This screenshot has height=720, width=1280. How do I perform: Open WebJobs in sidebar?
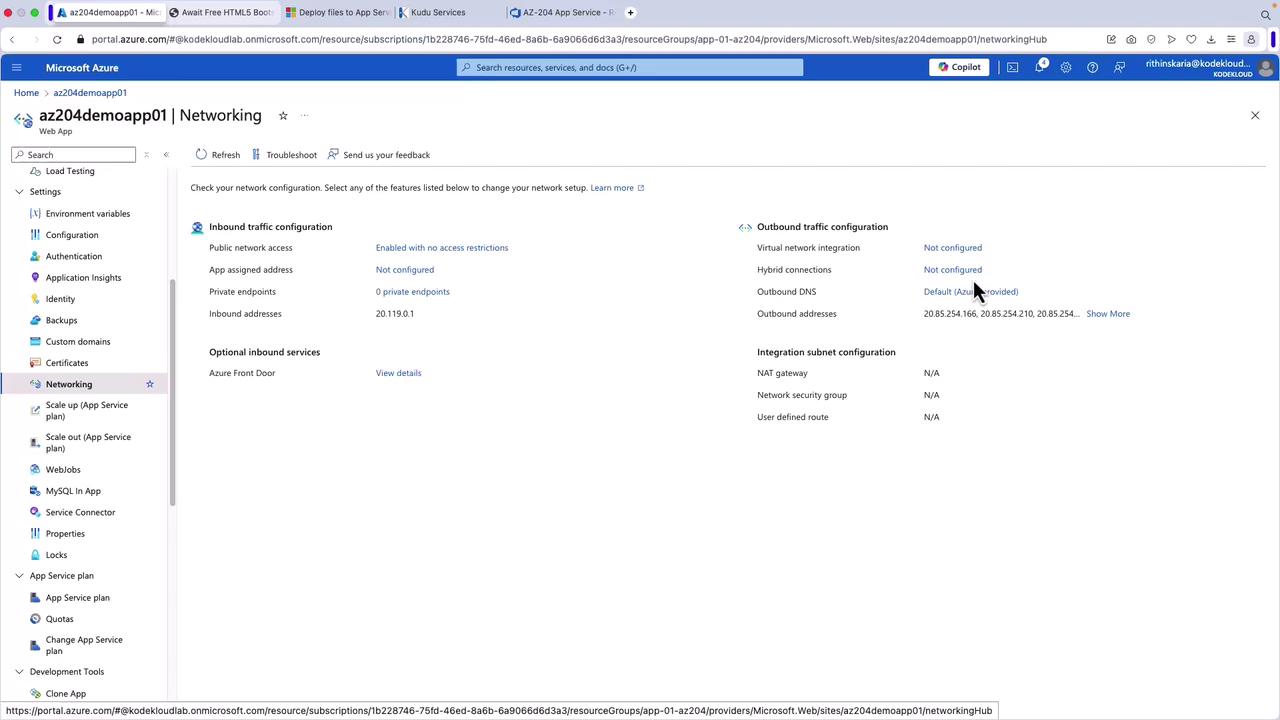[63, 470]
